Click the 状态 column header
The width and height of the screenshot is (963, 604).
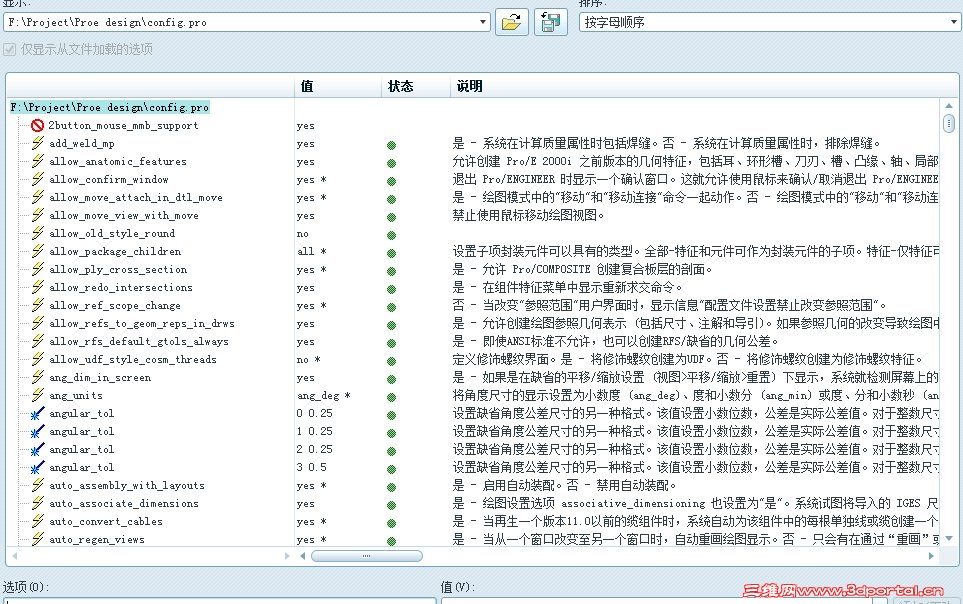(x=400, y=86)
